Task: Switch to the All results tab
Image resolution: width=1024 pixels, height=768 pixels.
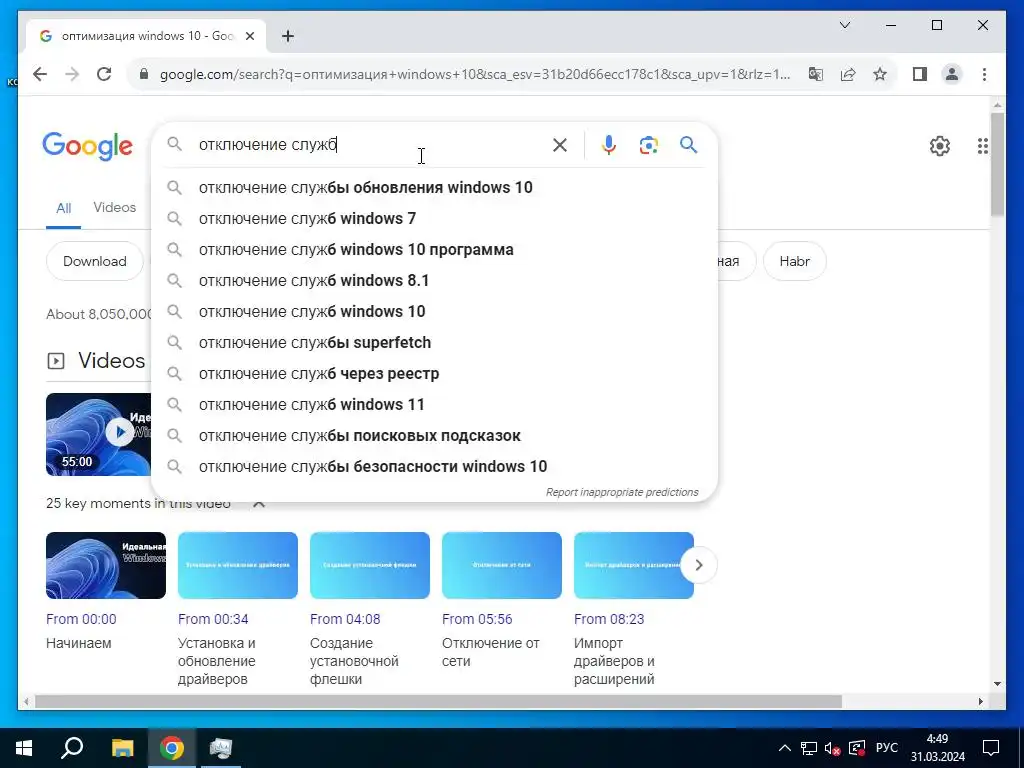Action: click(x=63, y=208)
